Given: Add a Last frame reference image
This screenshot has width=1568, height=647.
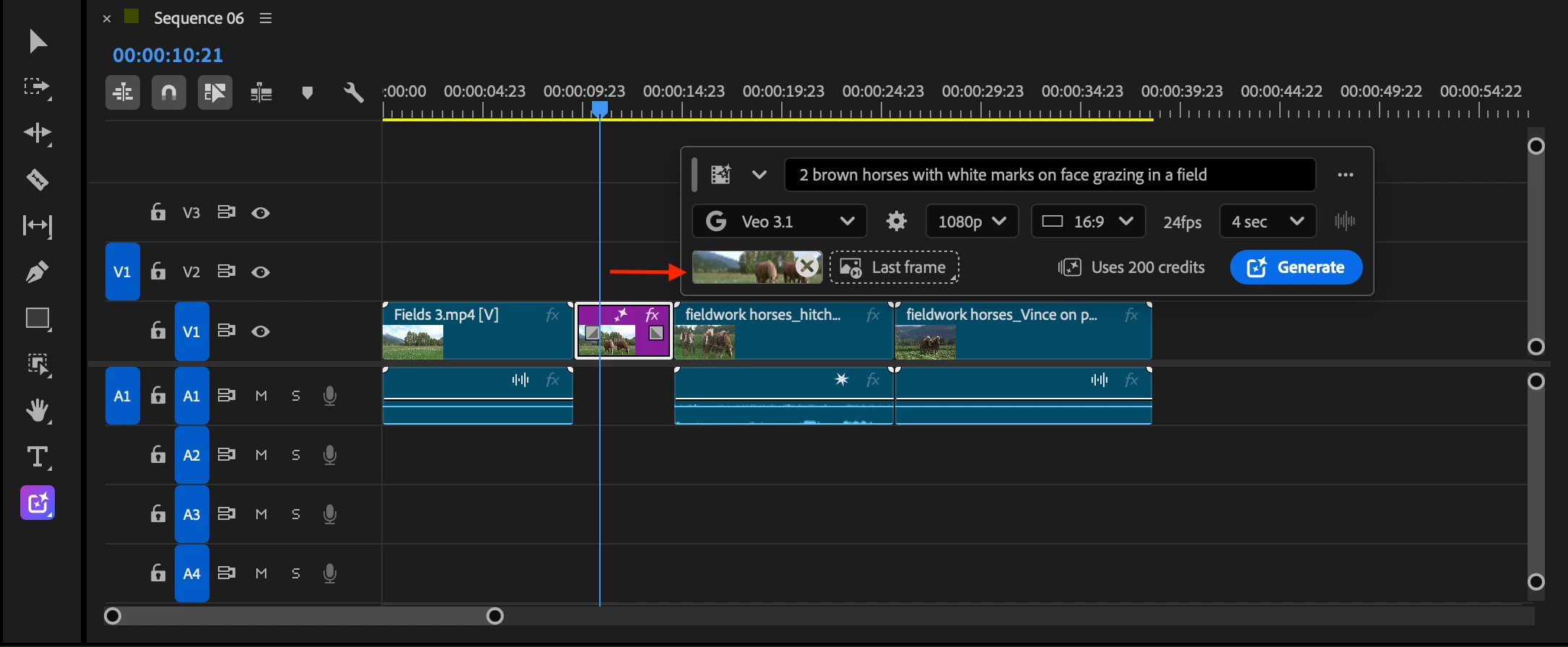Looking at the screenshot, I should pyautogui.click(x=894, y=267).
